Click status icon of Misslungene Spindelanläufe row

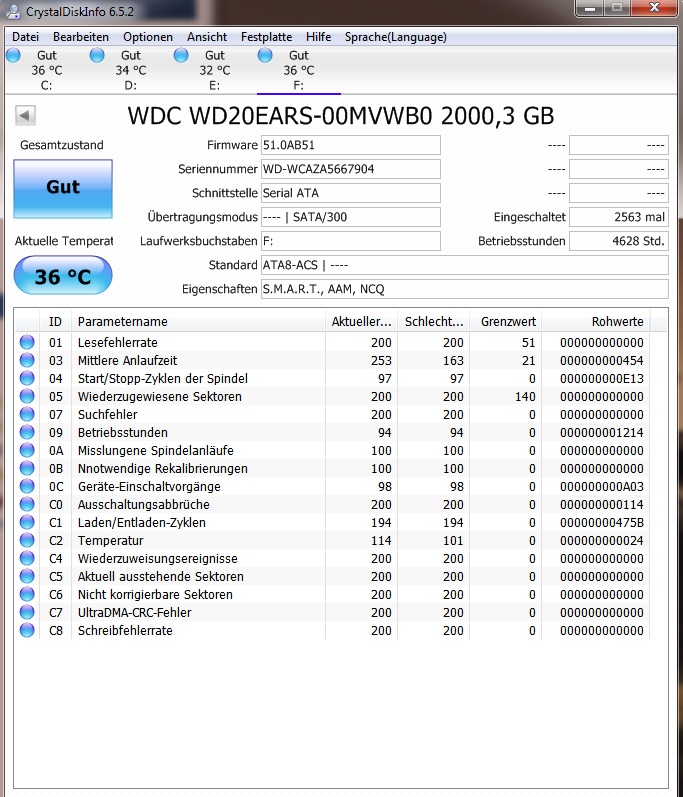click(27, 450)
